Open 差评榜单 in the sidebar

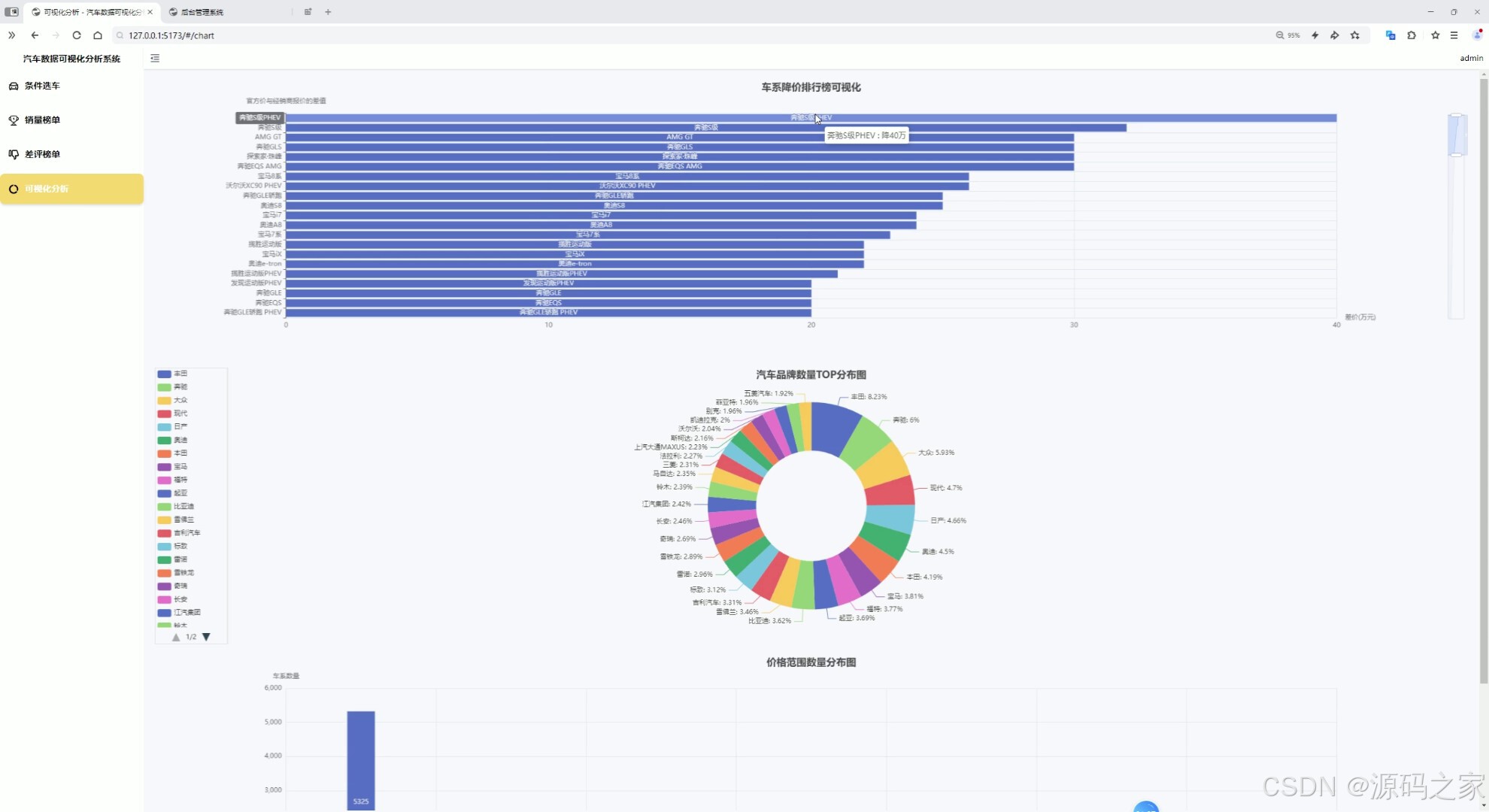42,154
